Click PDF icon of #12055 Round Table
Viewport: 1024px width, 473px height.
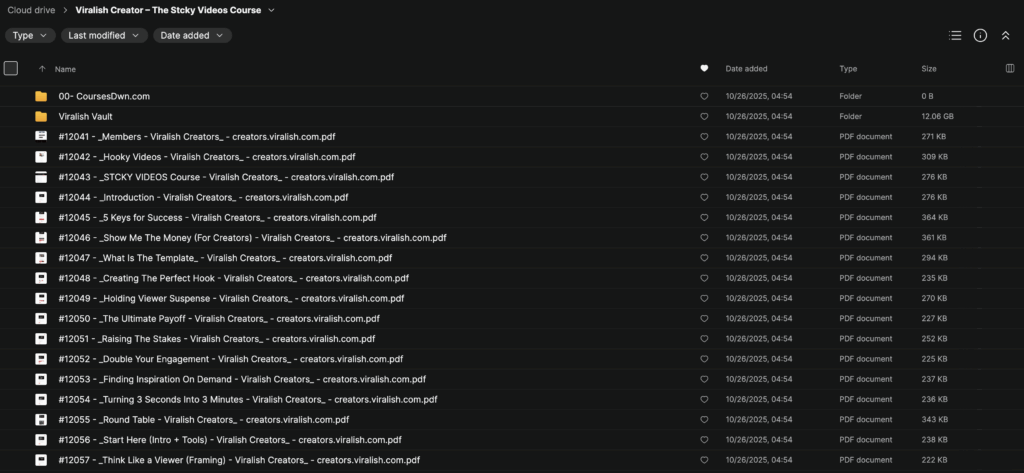coord(41,420)
